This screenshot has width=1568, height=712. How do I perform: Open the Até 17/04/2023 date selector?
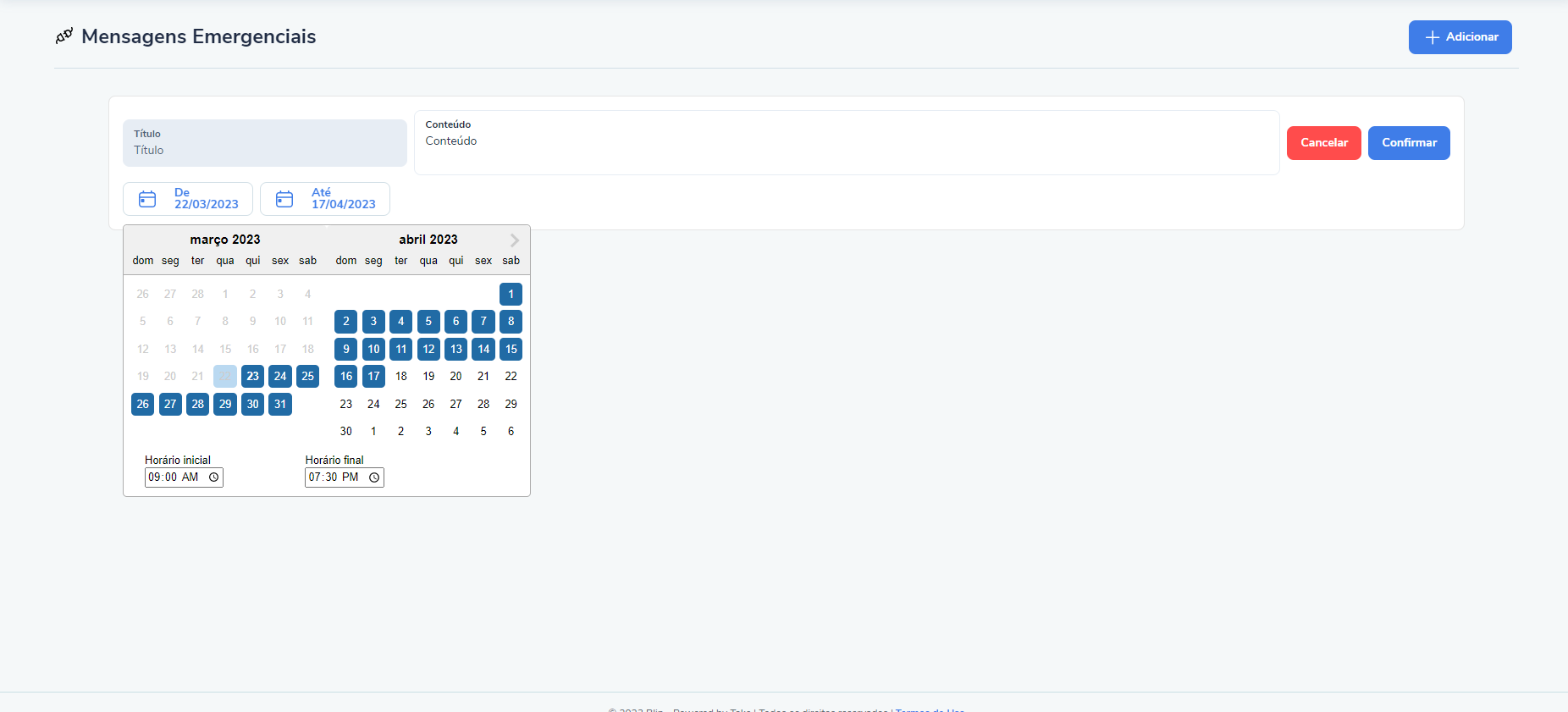point(325,199)
